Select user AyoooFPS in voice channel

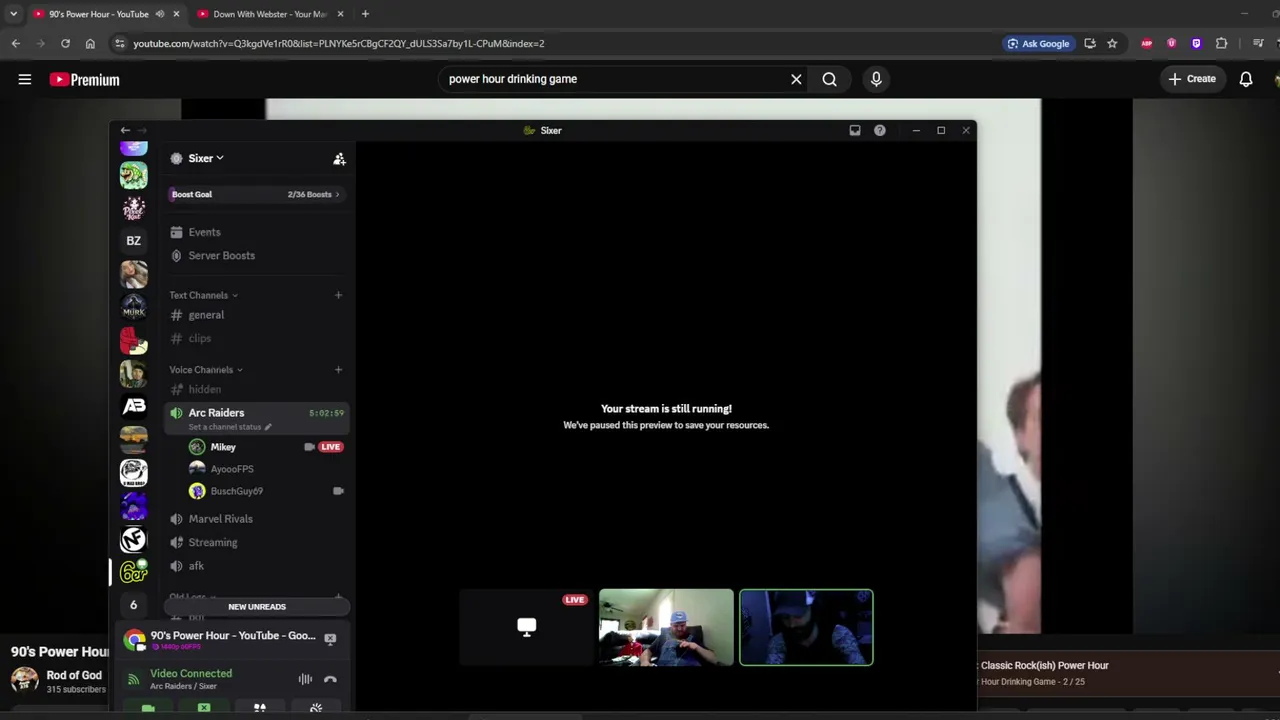pyautogui.click(x=232, y=469)
